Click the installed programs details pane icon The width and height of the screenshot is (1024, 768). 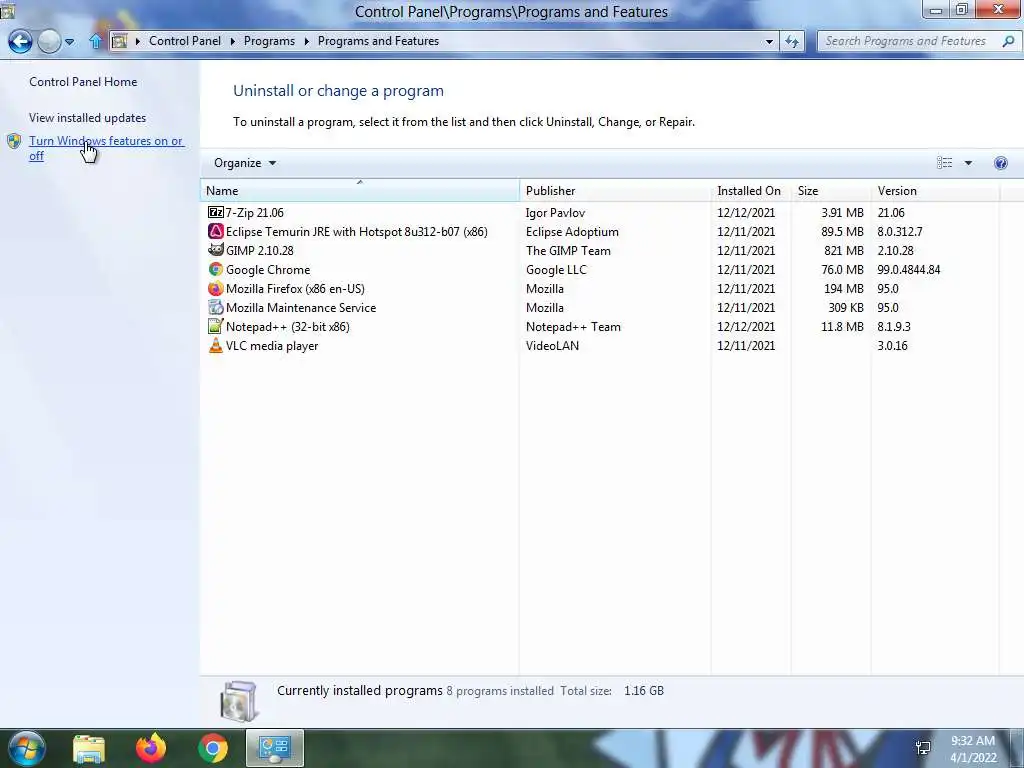(x=239, y=701)
